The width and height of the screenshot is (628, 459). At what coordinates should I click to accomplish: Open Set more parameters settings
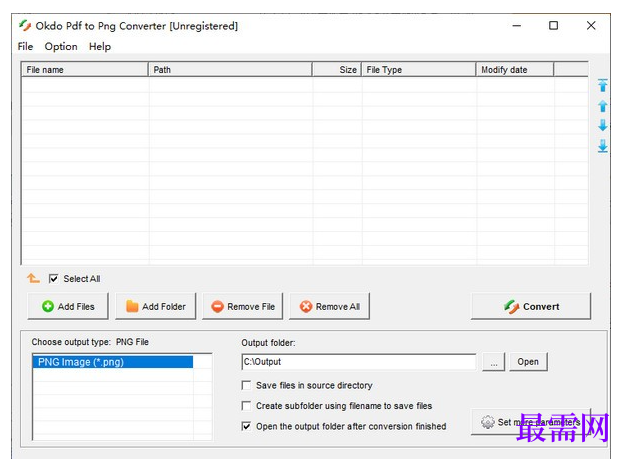coord(531,422)
